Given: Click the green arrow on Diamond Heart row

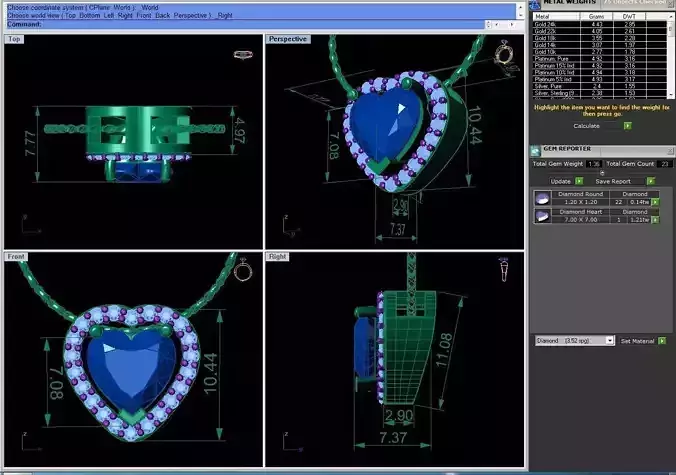Looking at the screenshot, I should [x=655, y=220].
